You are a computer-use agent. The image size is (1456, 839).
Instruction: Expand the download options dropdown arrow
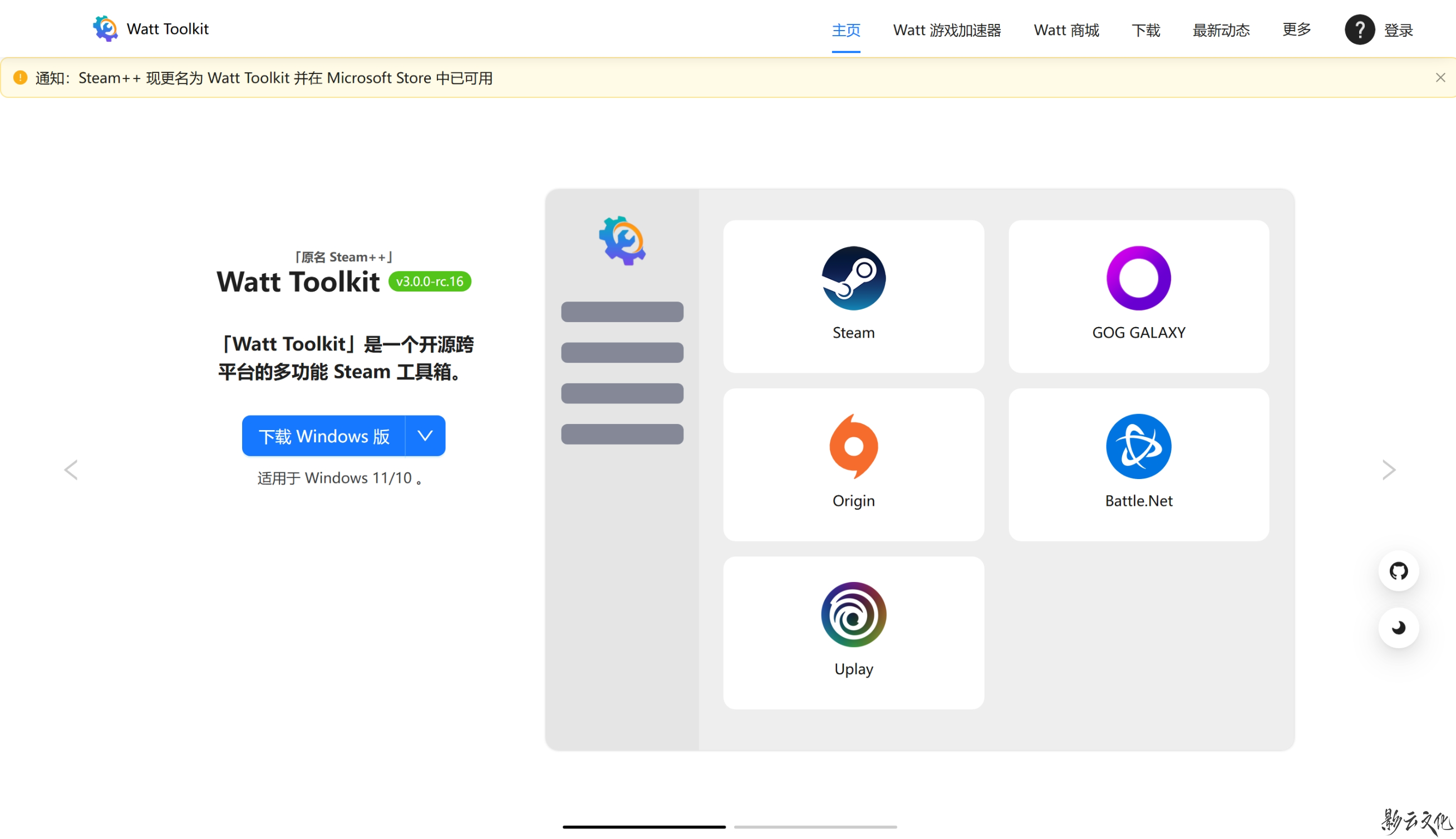pyautogui.click(x=425, y=436)
